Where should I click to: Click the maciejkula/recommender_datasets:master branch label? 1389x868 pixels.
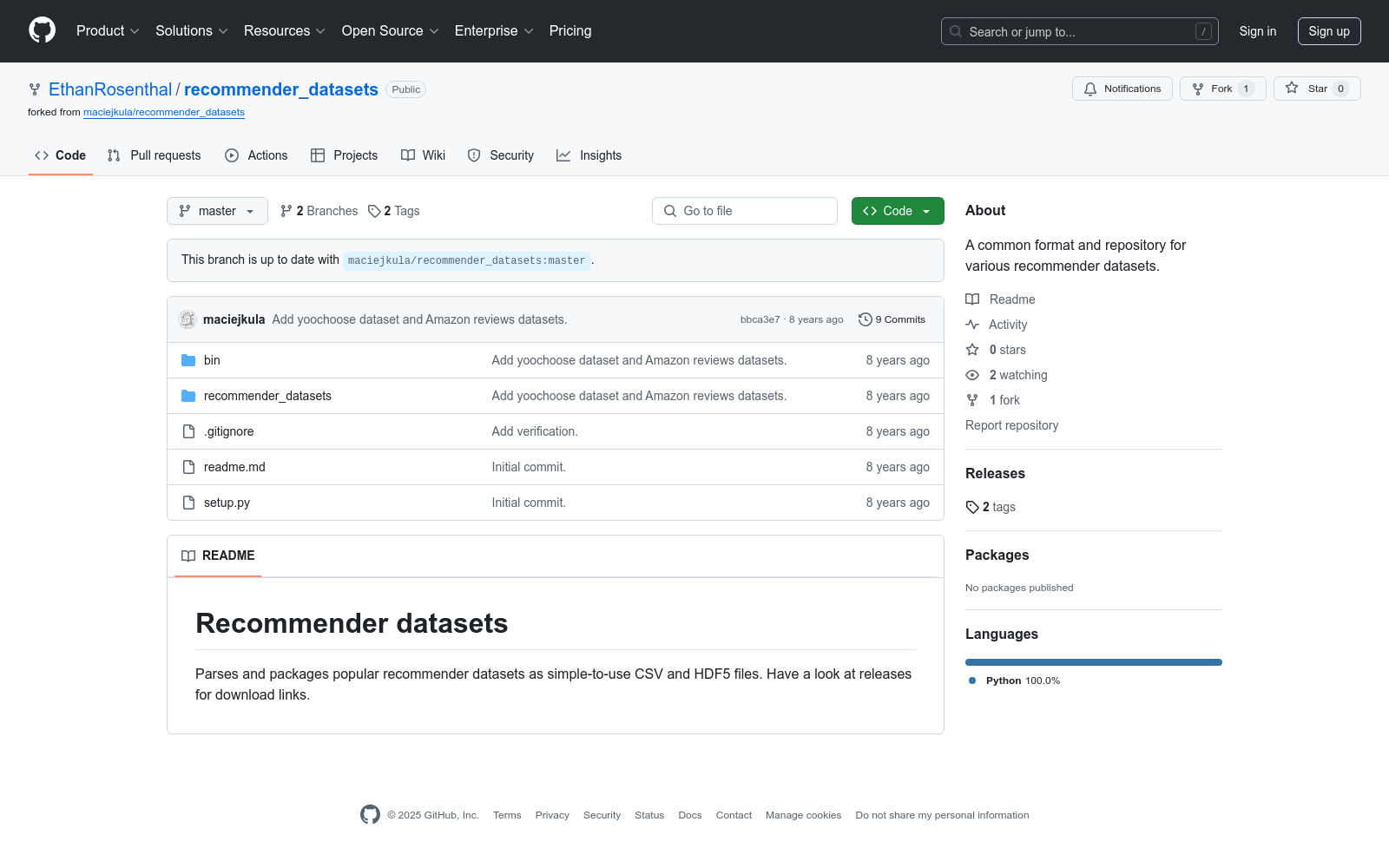click(467, 260)
